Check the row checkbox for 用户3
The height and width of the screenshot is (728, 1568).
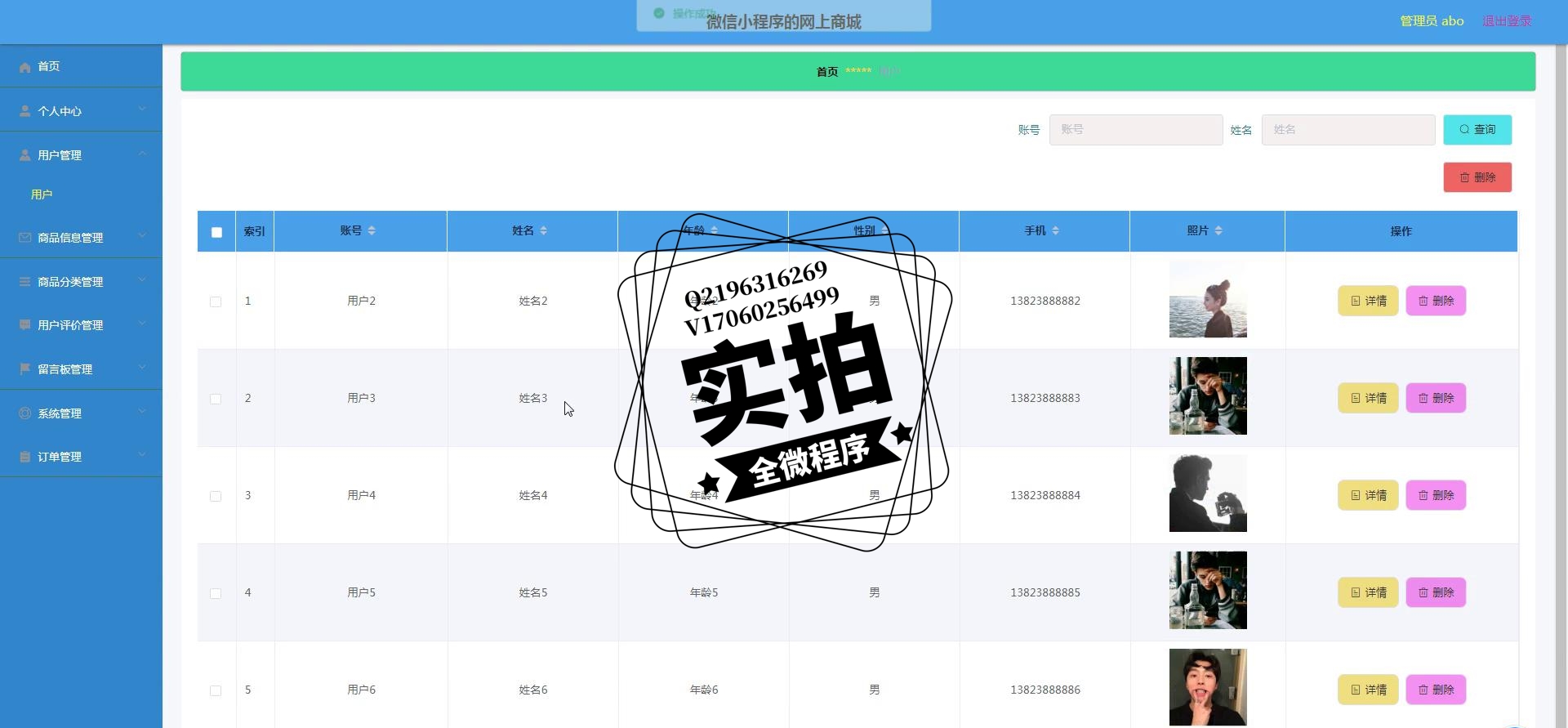click(x=216, y=399)
